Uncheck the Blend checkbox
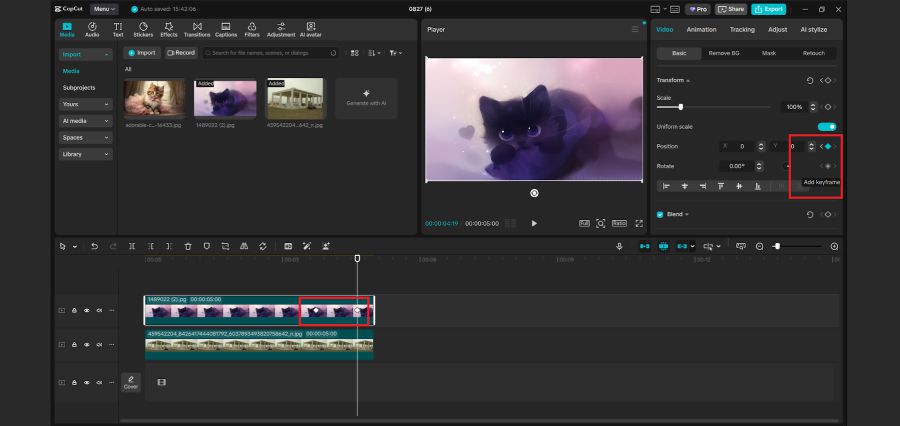The height and width of the screenshot is (426, 900). coord(660,214)
